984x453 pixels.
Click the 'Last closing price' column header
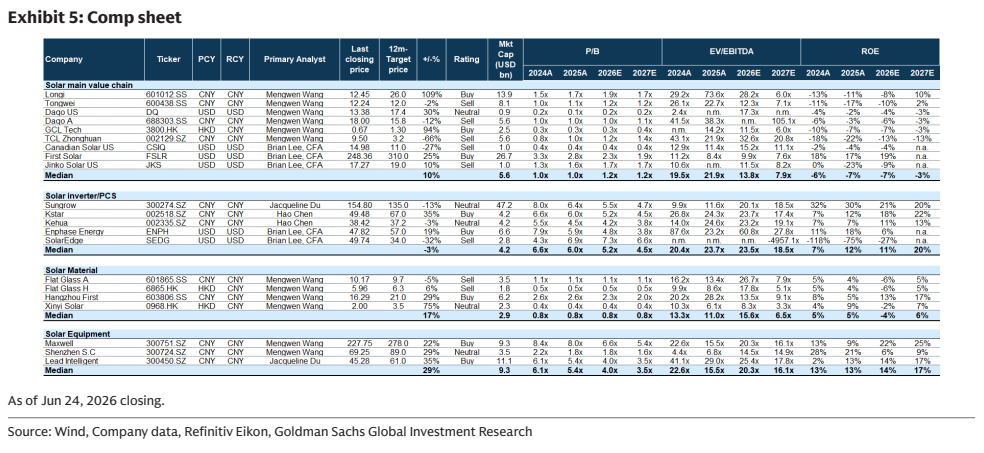coord(360,59)
